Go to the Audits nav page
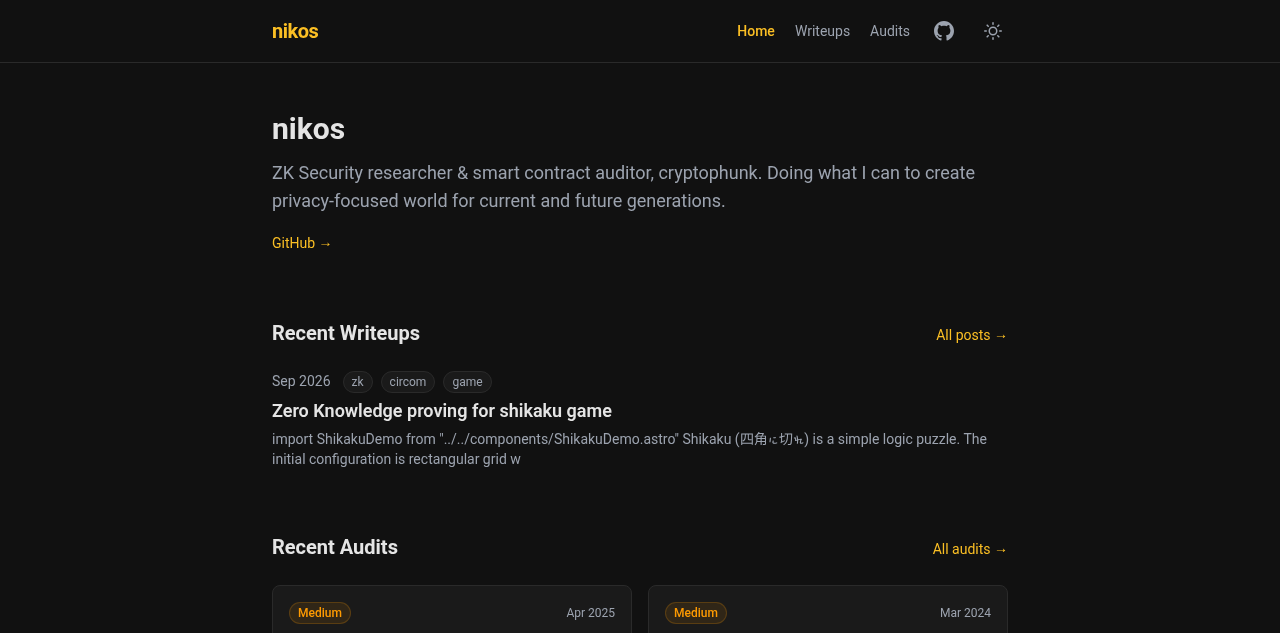1280x633 pixels. point(890,31)
